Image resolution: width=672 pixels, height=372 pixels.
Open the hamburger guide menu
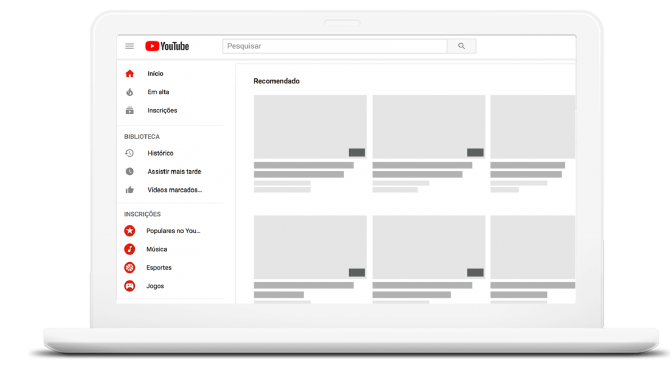[x=129, y=46]
